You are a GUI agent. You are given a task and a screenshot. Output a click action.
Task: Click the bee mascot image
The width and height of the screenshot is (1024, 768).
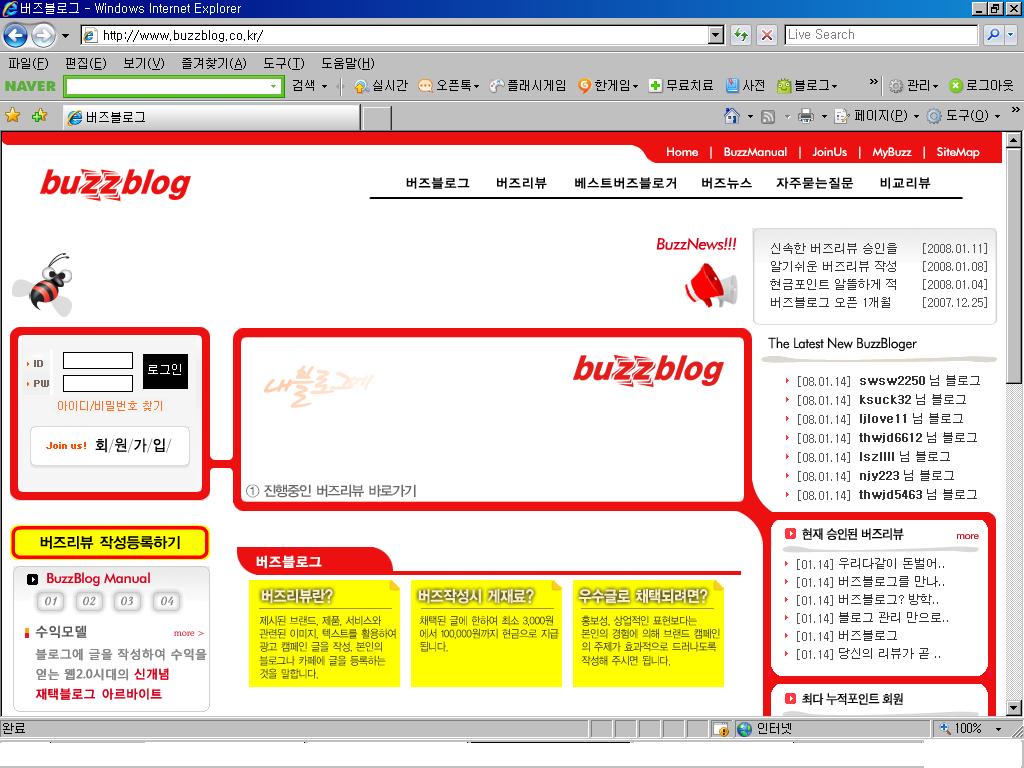[x=44, y=285]
